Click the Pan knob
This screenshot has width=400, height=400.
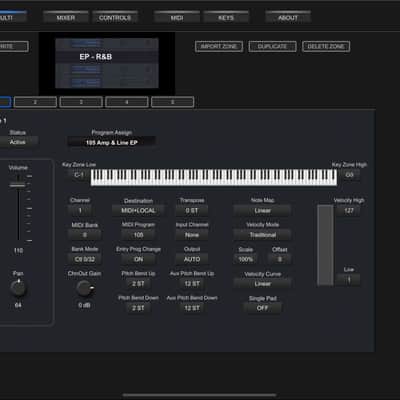point(18,288)
